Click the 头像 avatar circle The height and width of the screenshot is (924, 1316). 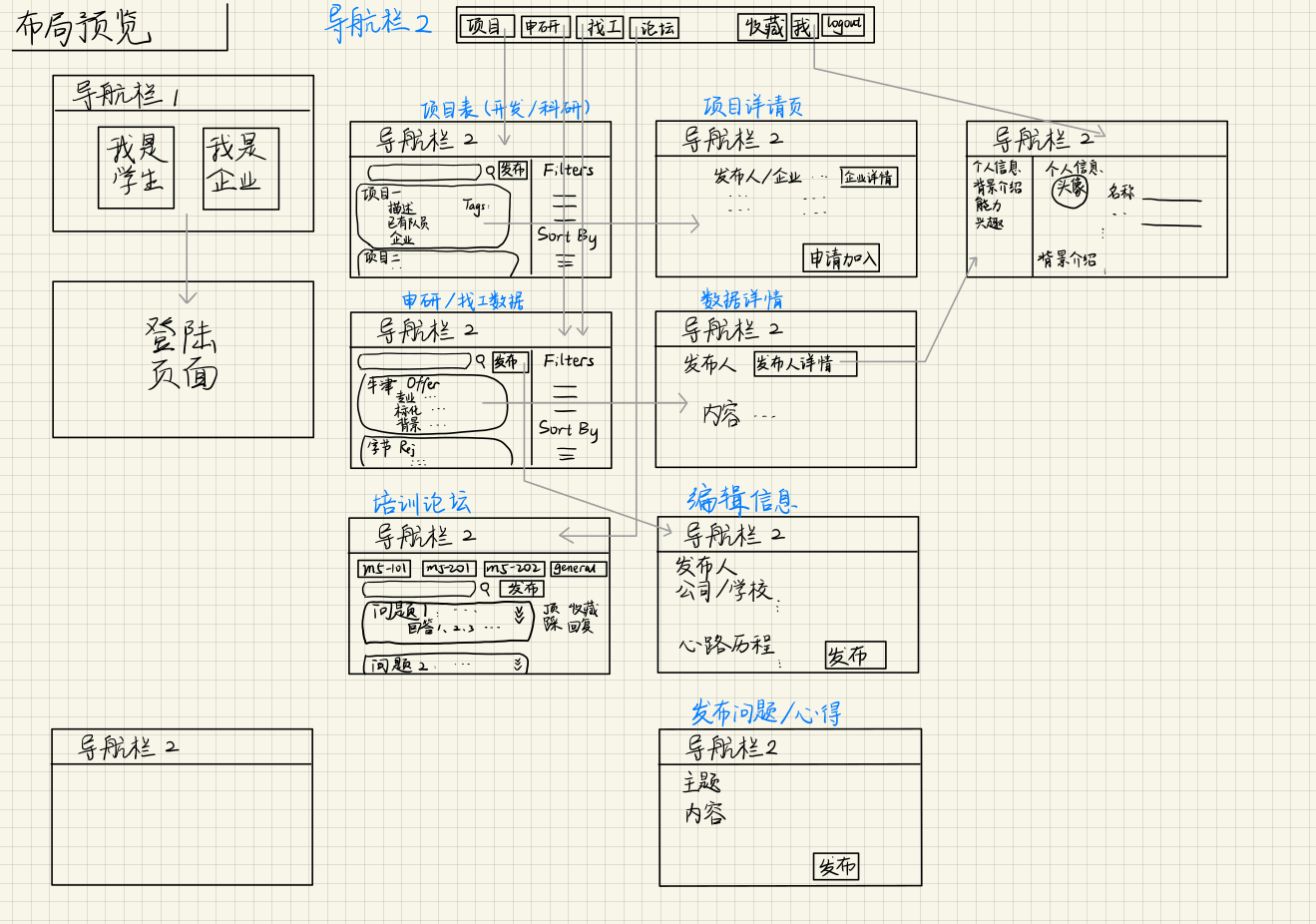coord(1071,190)
